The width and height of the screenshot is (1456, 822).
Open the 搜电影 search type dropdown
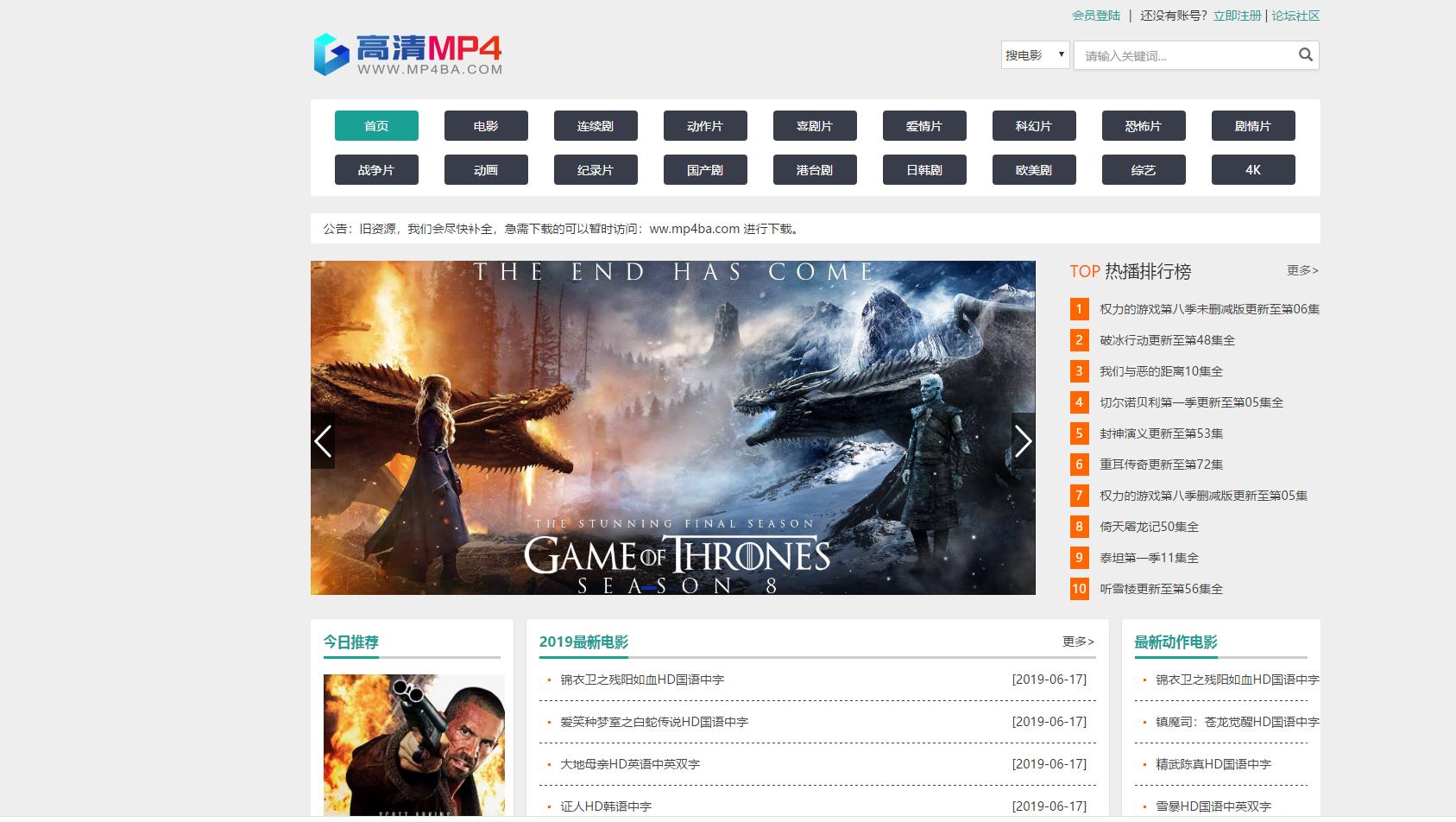click(x=1036, y=55)
